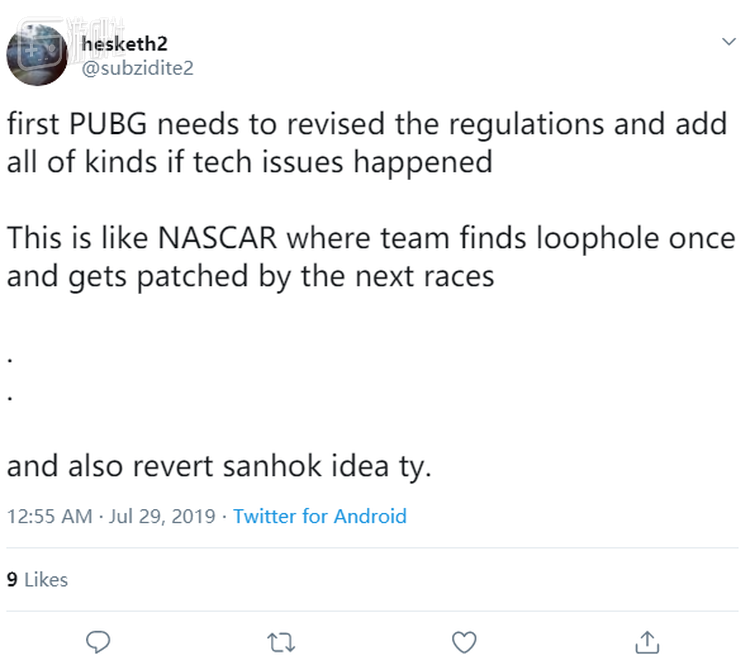Click the "all of kinds if tech issues" line
The height and width of the screenshot is (665, 750).
coord(250,162)
